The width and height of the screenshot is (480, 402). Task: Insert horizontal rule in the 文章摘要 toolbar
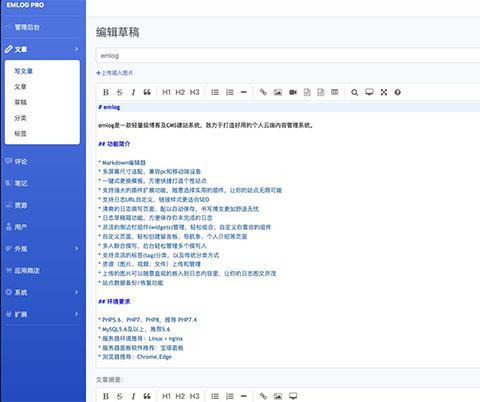(x=244, y=396)
